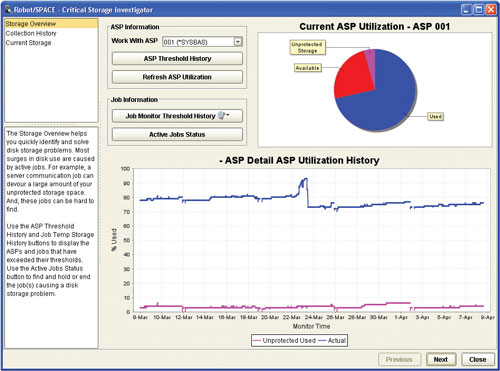Click the 1-Apr axis label
This screenshot has height=371, width=500.
point(401,317)
